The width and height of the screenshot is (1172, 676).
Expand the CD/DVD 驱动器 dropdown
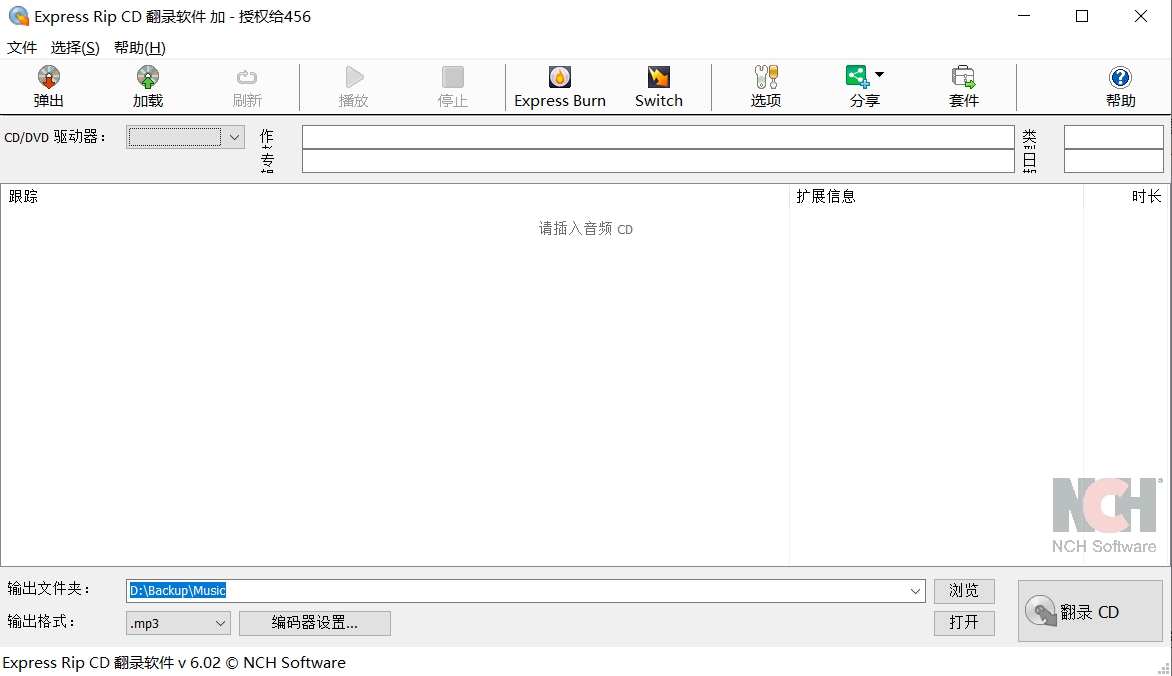point(235,137)
